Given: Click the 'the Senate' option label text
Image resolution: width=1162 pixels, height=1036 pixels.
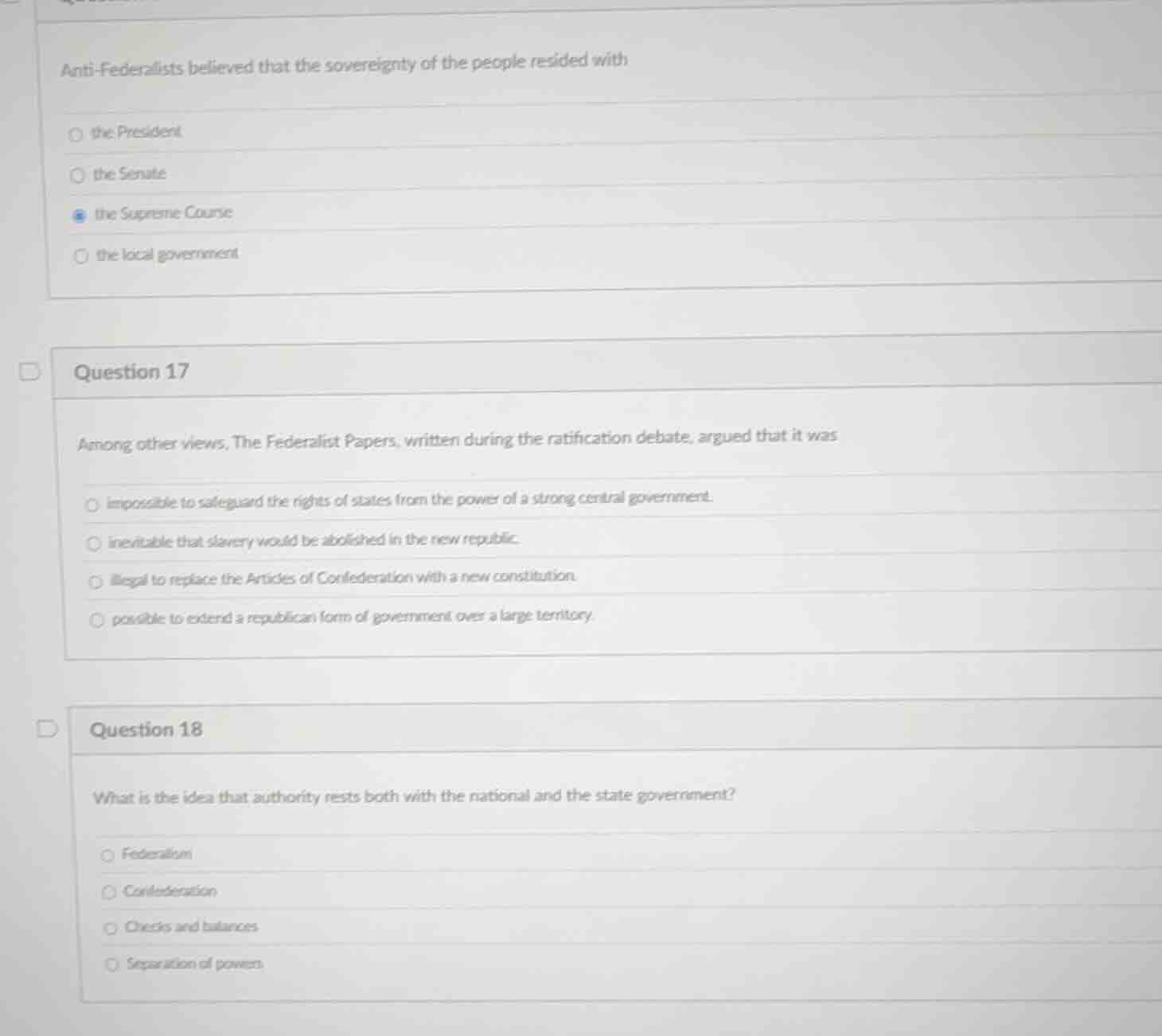Looking at the screenshot, I should pos(130,174).
